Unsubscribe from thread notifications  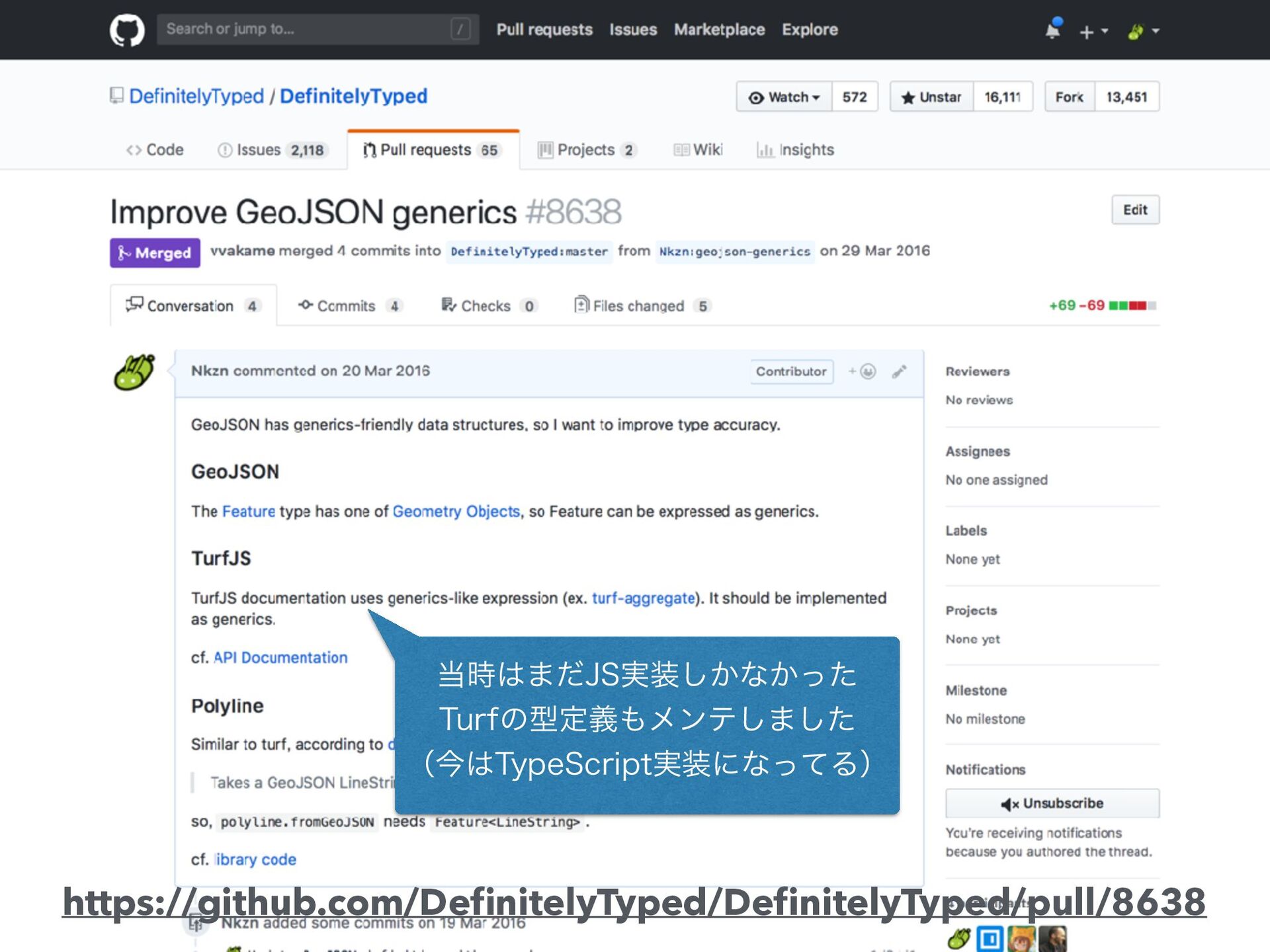(1052, 803)
